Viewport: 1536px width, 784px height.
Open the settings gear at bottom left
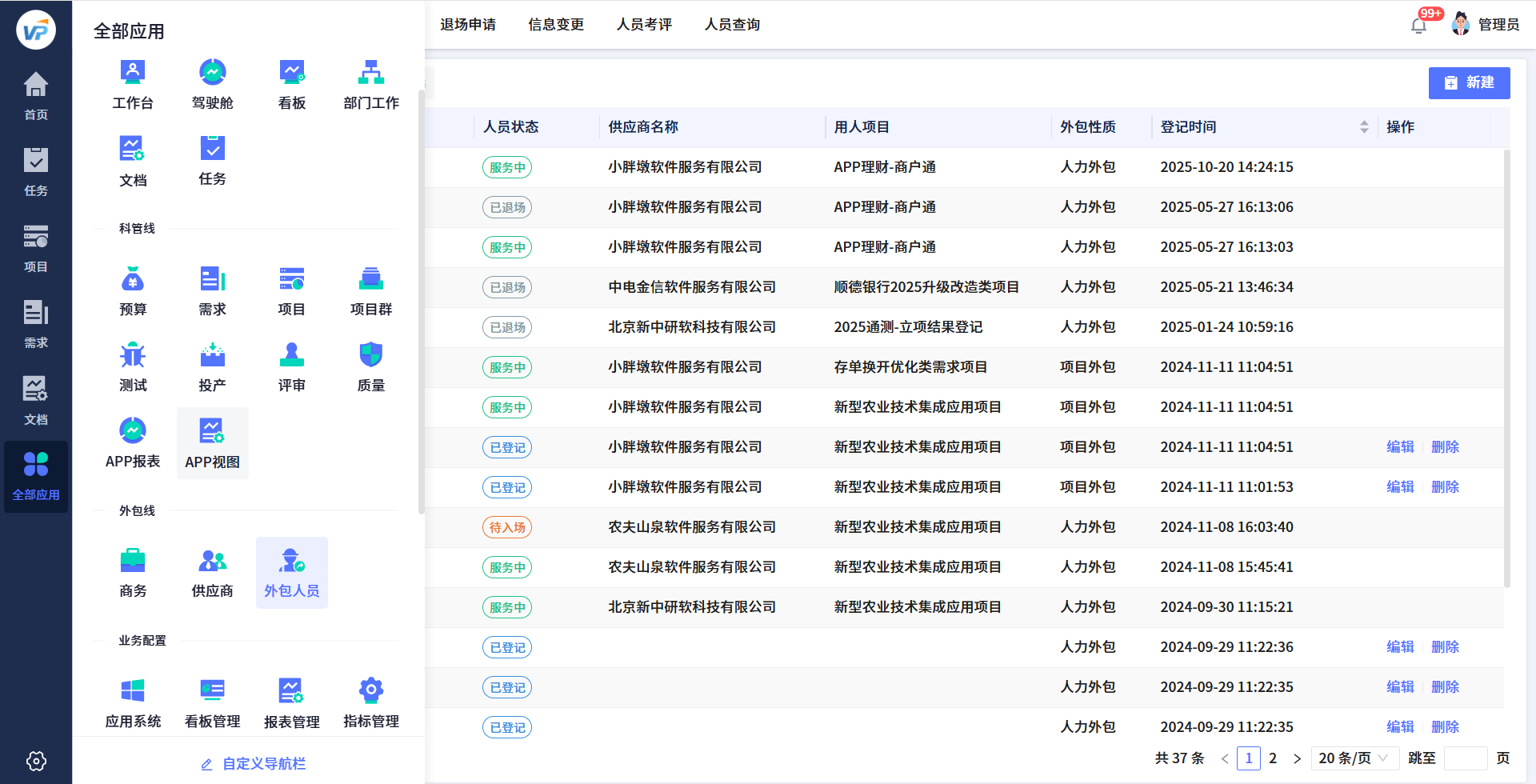[x=35, y=761]
